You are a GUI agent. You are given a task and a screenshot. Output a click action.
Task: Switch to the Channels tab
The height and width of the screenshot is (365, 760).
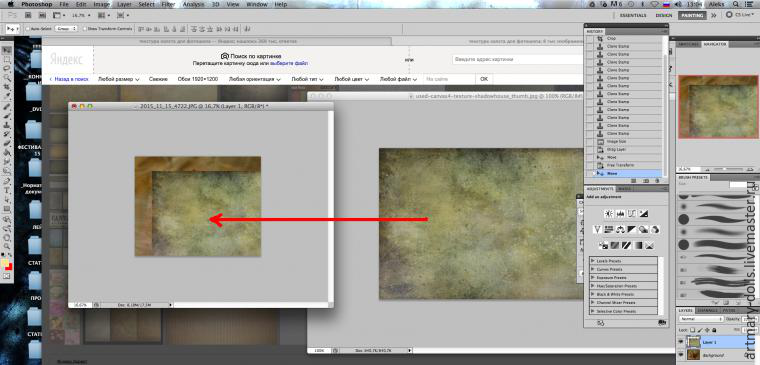tap(708, 310)
